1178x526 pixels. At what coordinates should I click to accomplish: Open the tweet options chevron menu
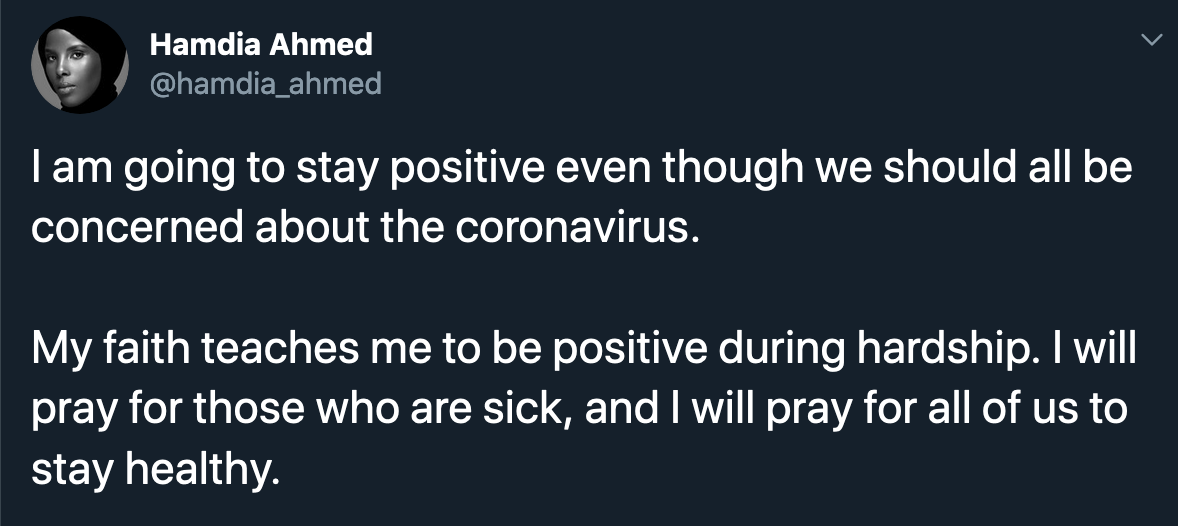click(x=1153, y=41)
